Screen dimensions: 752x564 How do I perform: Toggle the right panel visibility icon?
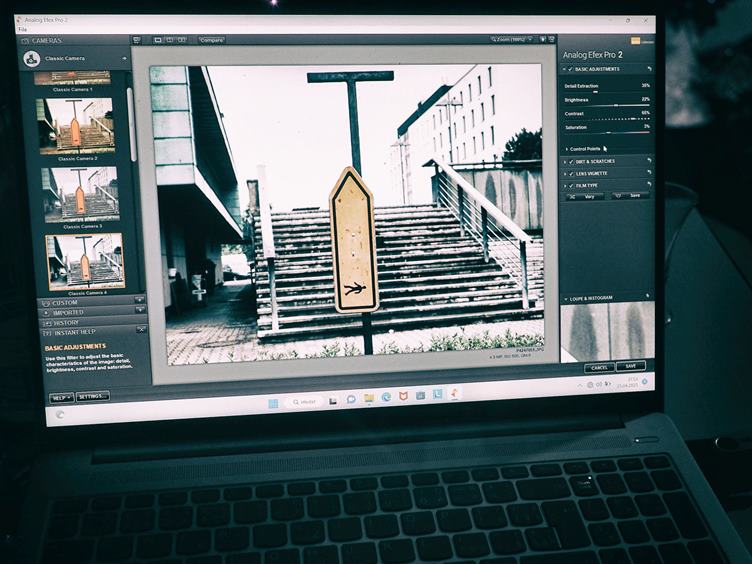pos(552,39)
